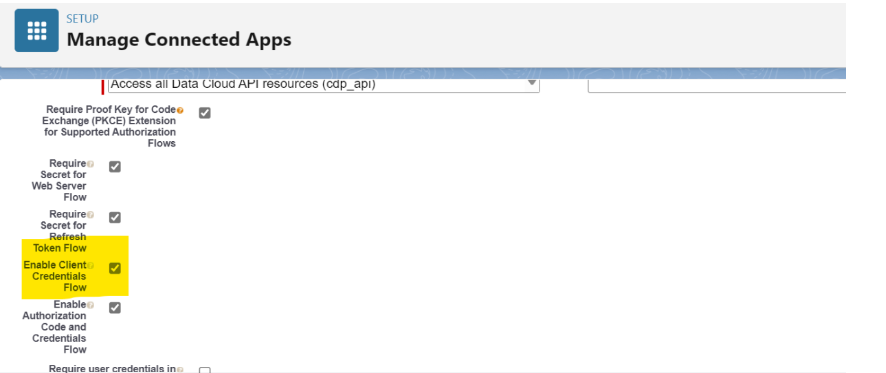Click help icon beside Enable Authorization Code and Credentials Flow
This screenshot has width=886, height=373.
coord(90,305)
